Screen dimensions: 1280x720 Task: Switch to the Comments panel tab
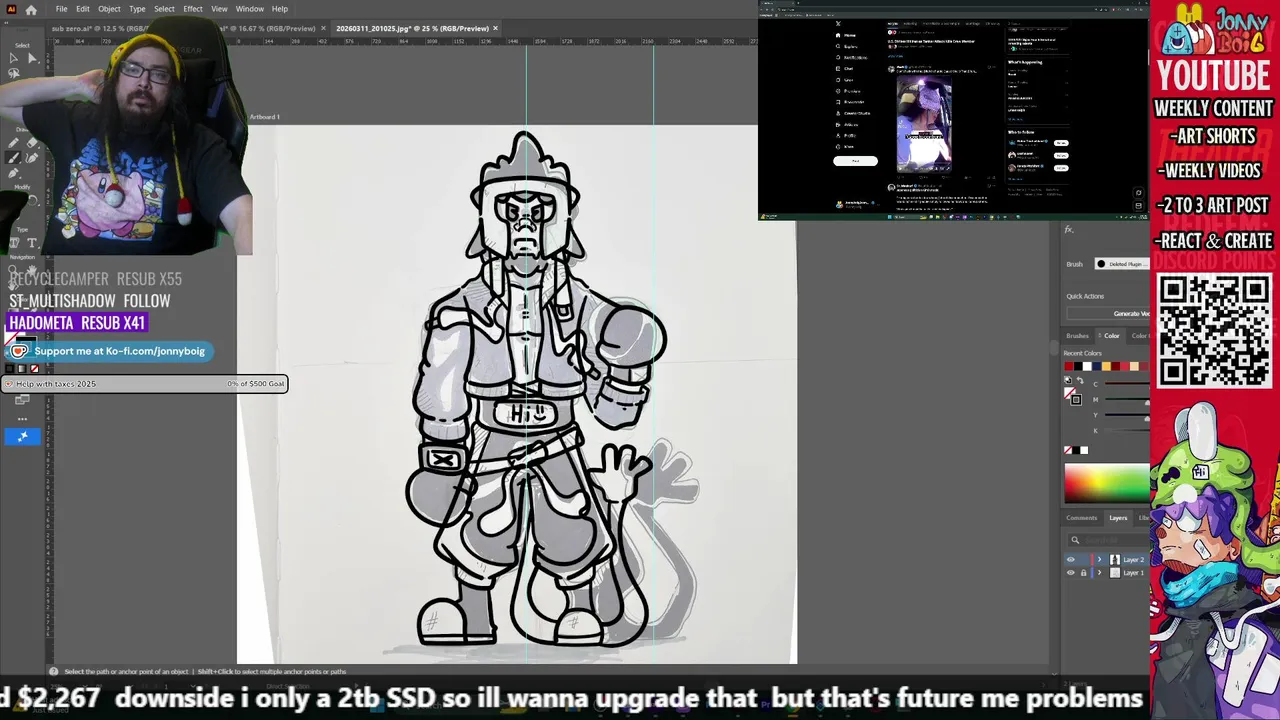[x=1081, y=518]
